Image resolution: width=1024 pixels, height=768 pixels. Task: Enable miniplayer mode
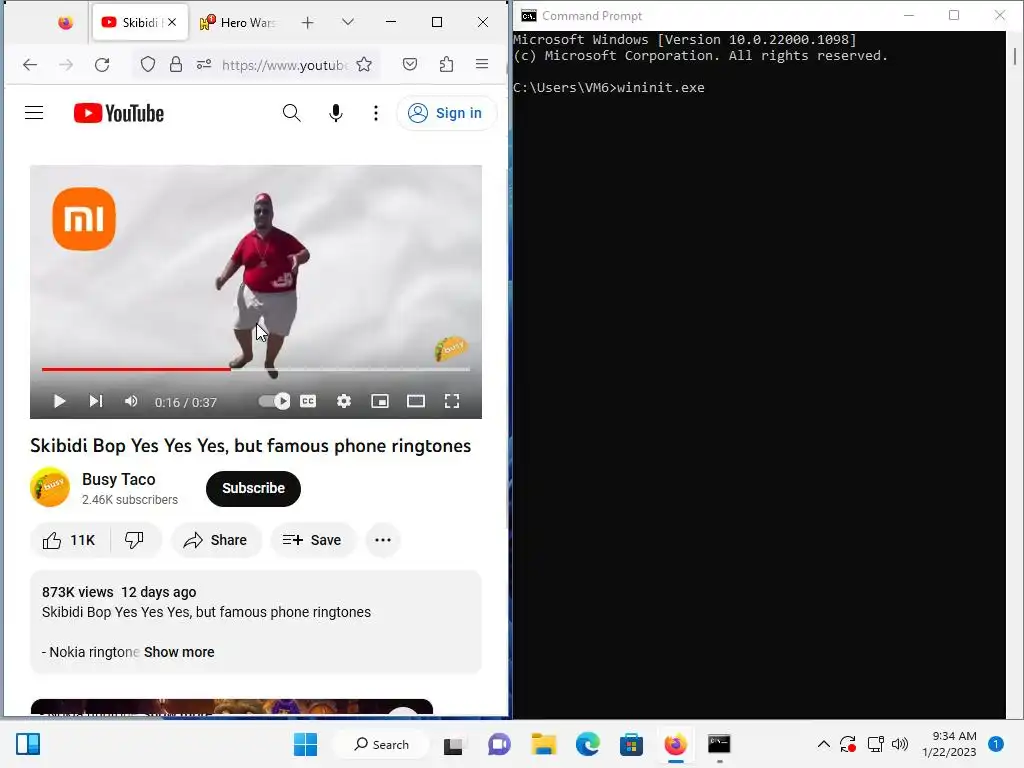[380, 401]
